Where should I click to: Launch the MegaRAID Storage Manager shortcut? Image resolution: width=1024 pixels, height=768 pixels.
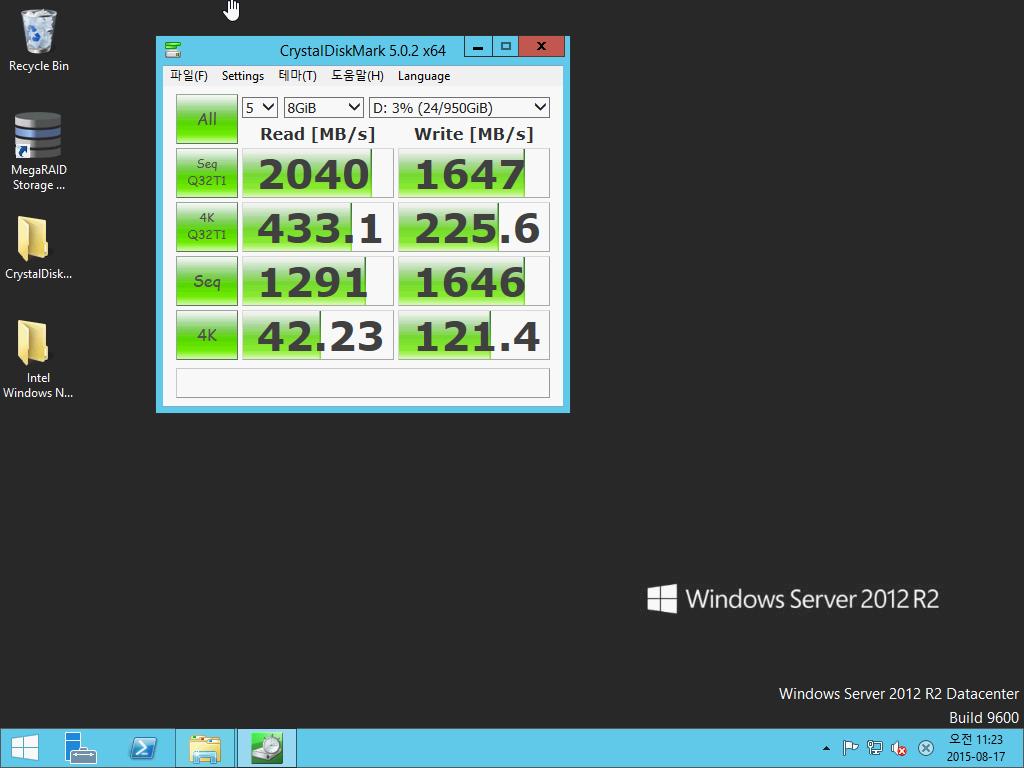pyautogui.click(x=38, y=152)
